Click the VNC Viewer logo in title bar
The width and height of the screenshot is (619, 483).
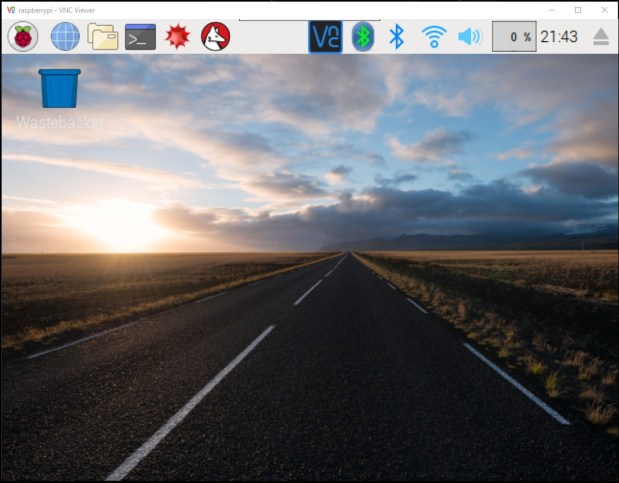click(10, 9)
